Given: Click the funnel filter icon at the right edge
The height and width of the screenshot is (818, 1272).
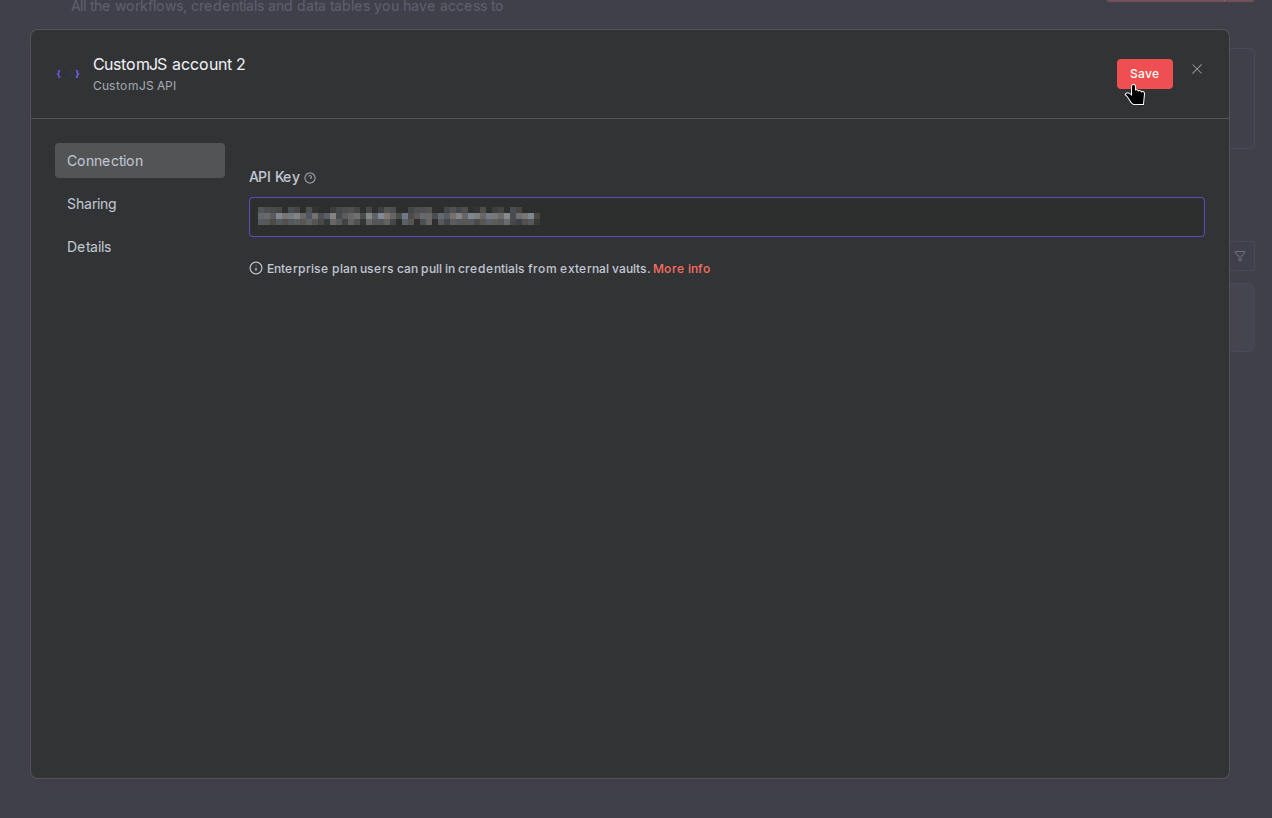Looking at the screenshot, I should point(1240,256).
